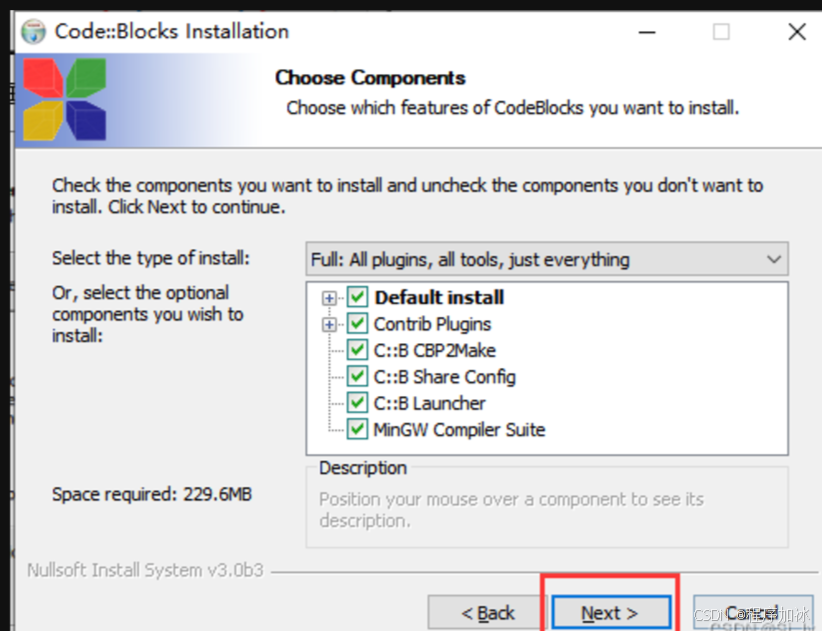Expand the Contrib Plugins tree node
This screenshot has height=631, width=822.
click(x=331, y=323)
